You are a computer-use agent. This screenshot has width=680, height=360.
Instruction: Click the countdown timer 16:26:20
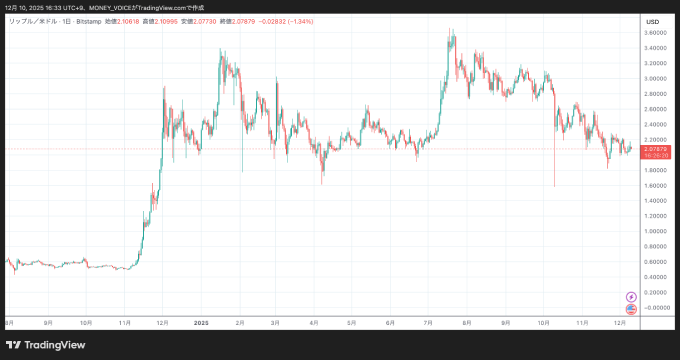pos(656,155)
